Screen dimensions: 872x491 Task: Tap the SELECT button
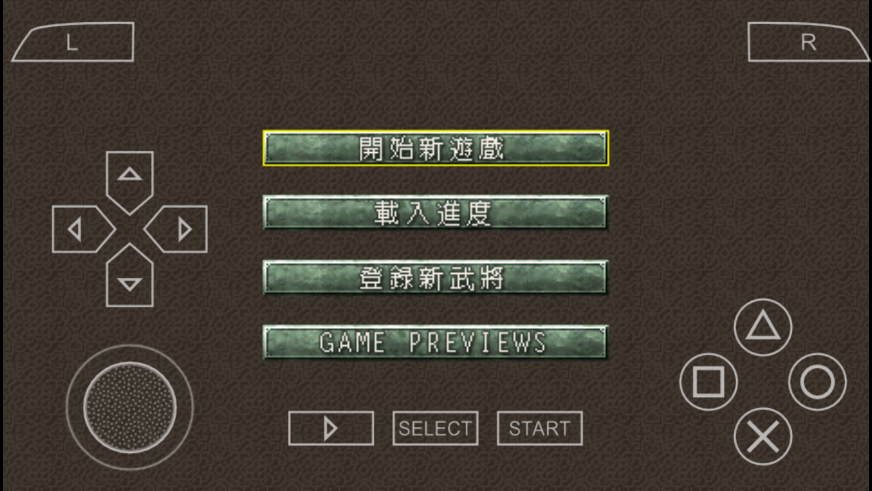pos(435,428)
